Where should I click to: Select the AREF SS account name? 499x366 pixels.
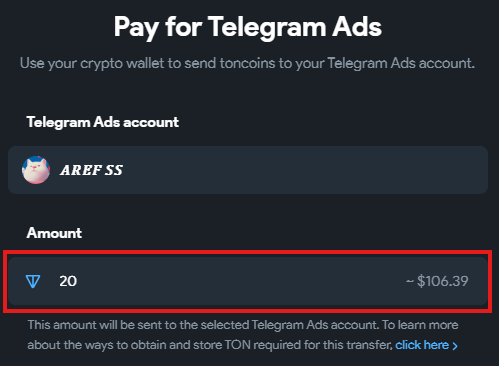91,170
